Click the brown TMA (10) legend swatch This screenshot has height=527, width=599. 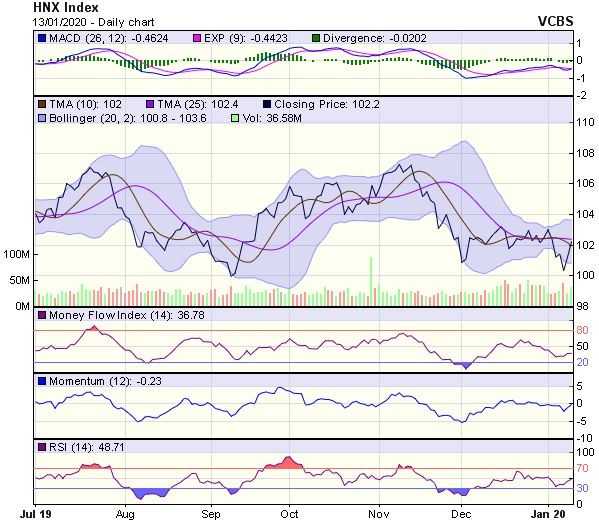tap(42, 104)
